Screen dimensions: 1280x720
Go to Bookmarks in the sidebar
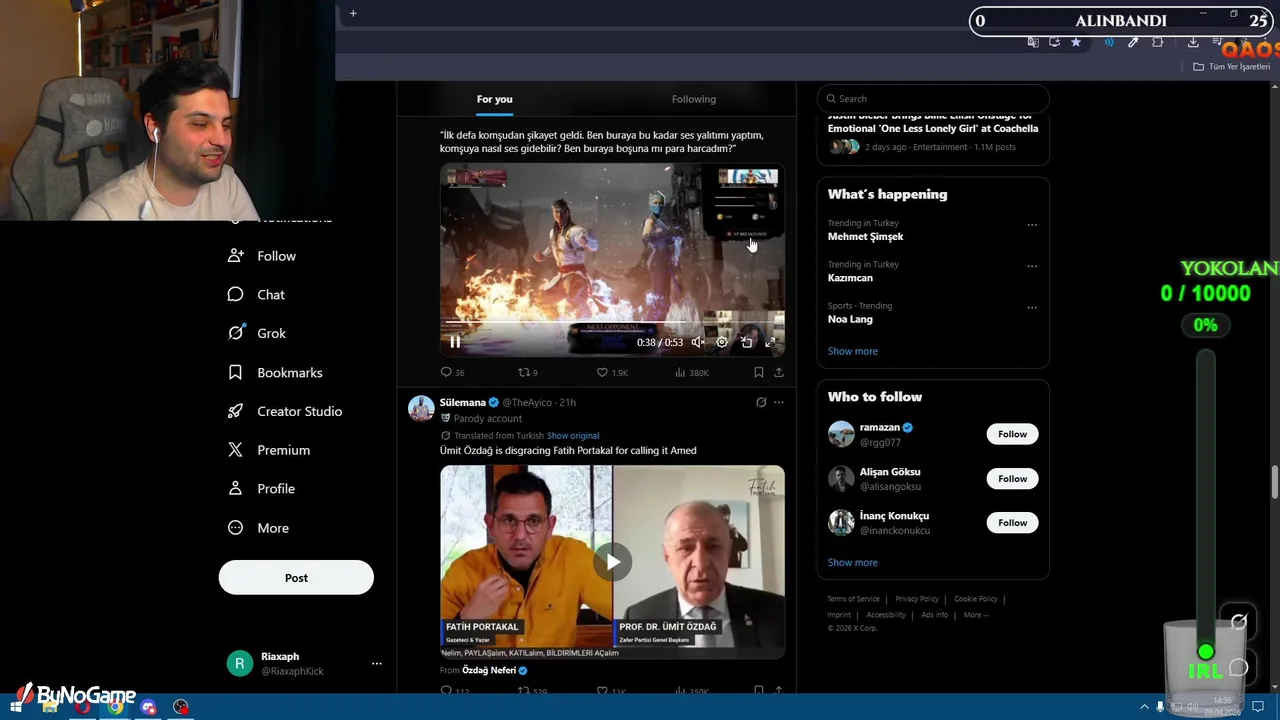[275, 373]
